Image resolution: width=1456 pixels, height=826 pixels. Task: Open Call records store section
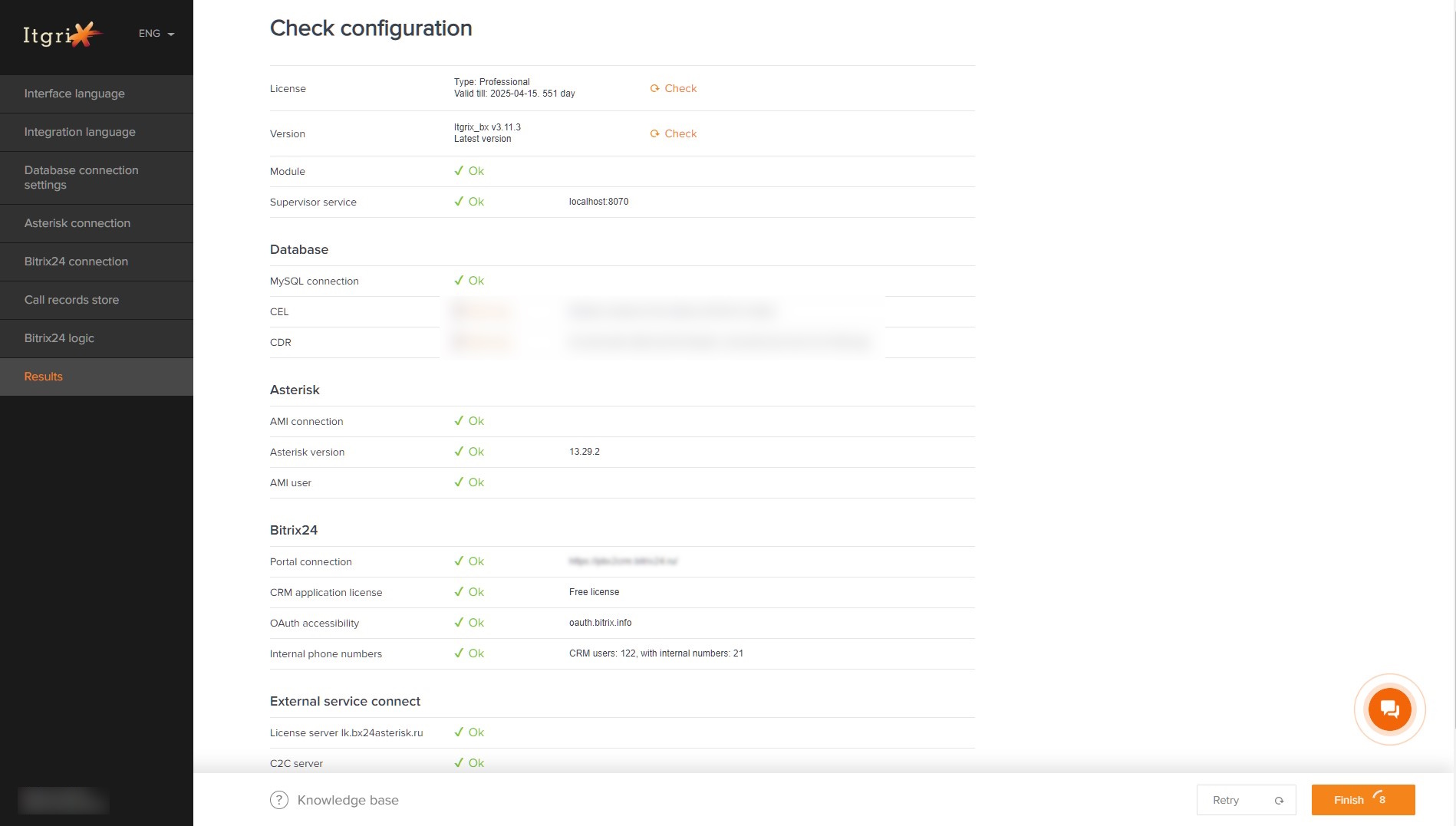click(97, 300)
